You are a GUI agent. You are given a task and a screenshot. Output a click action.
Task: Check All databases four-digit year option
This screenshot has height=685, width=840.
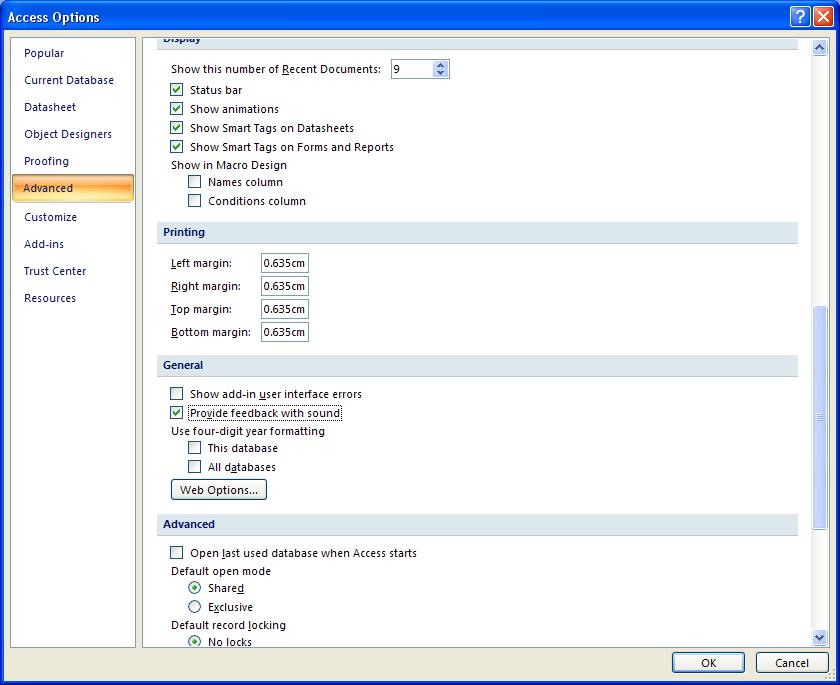point(194,467)
